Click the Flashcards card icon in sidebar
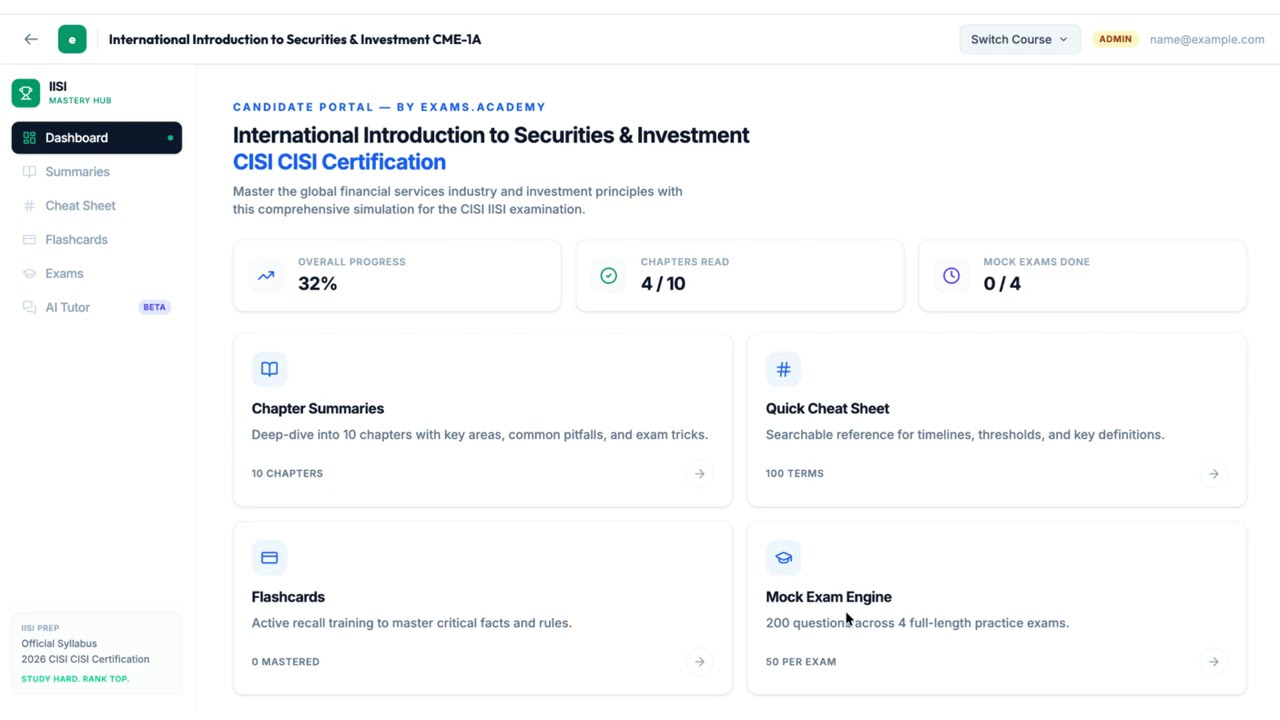Viewport: 1280px width, 720px height. pos(29,240)
